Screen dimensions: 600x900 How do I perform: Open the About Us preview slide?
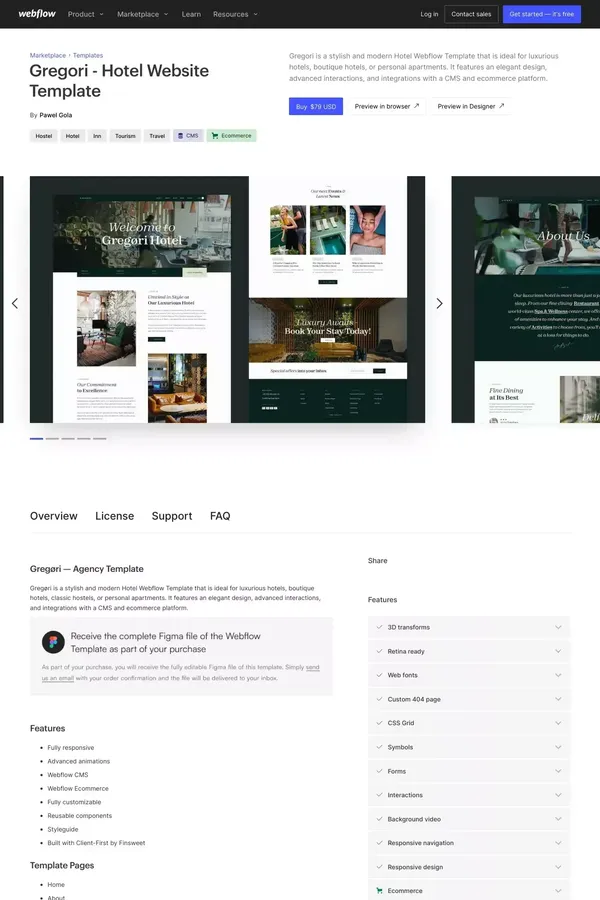click(525, 300)
